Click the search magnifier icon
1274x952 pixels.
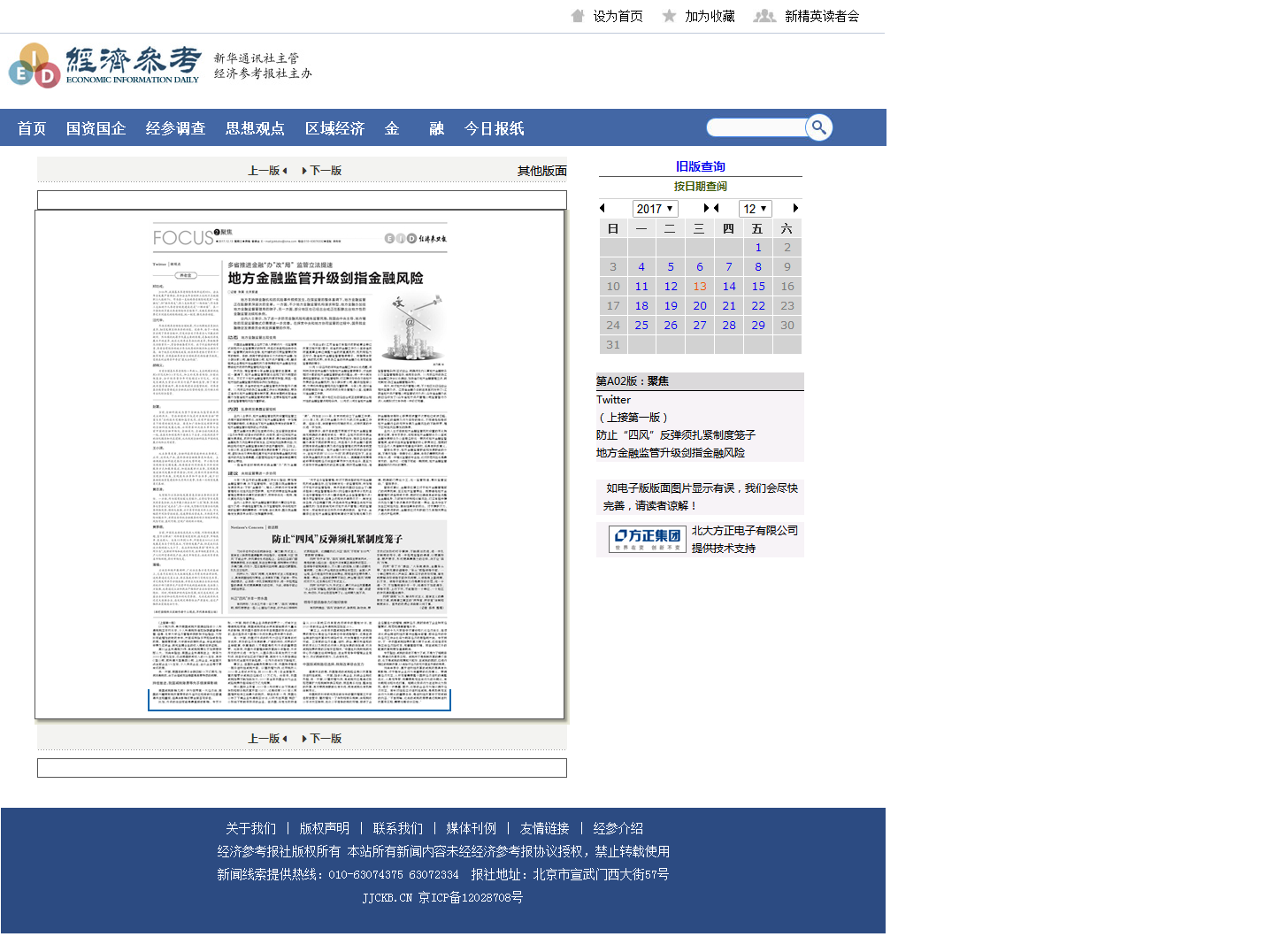click(x=819, y=127)
